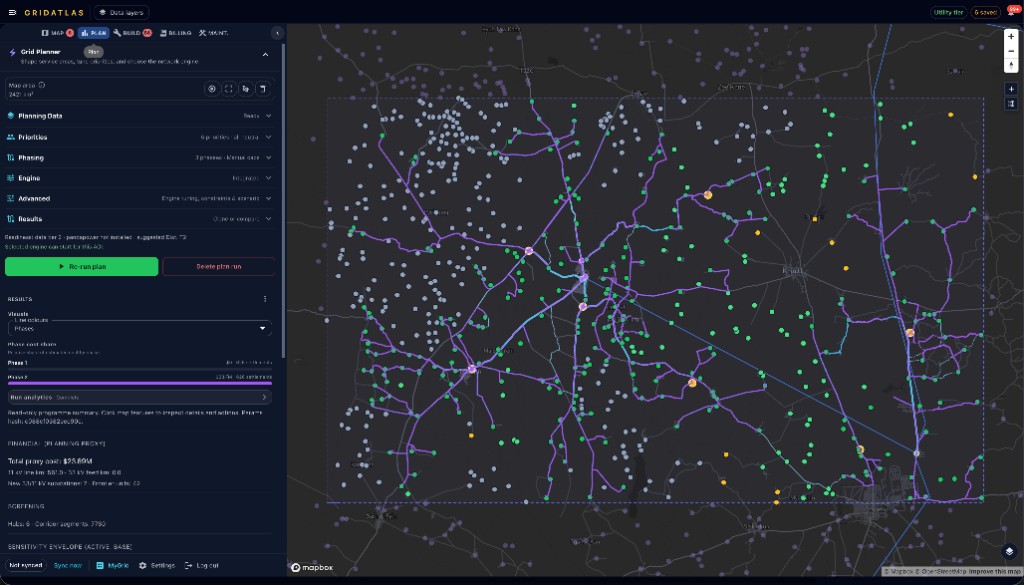Click the delete map area trash icon

pos(263,89)
